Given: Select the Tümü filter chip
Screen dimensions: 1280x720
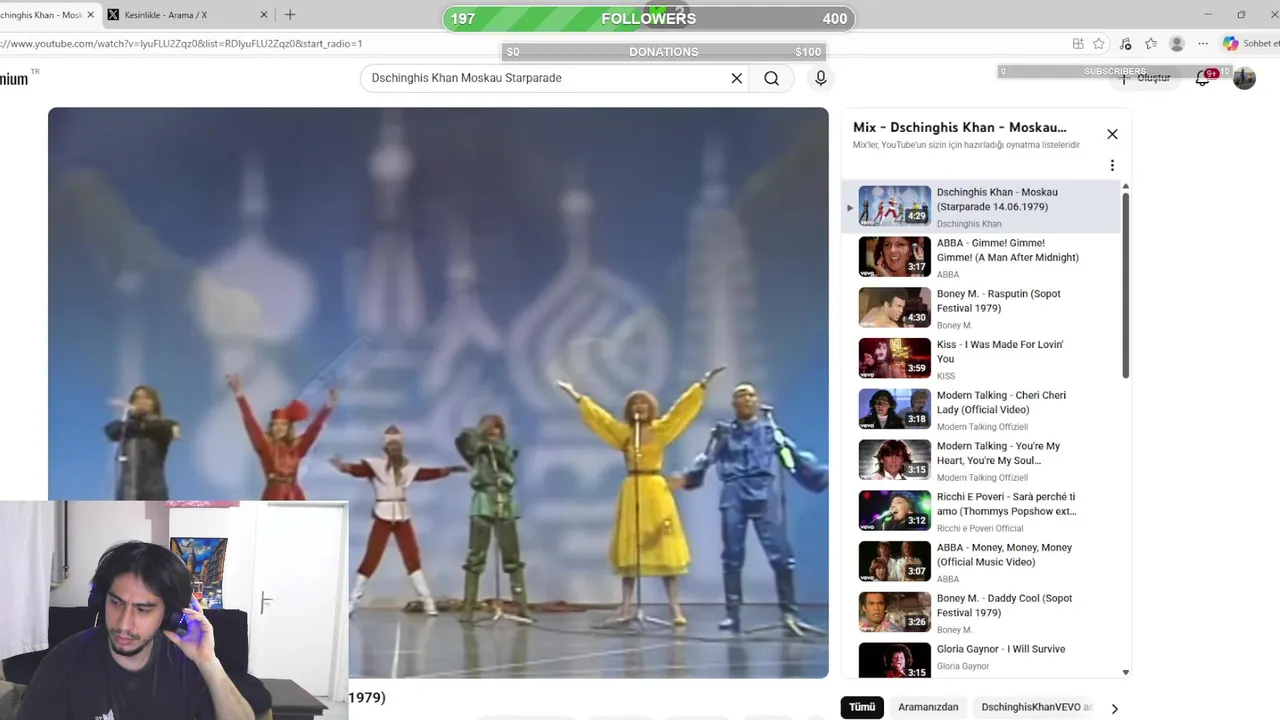Looking at the screenshot, I should tap(862, 707).
